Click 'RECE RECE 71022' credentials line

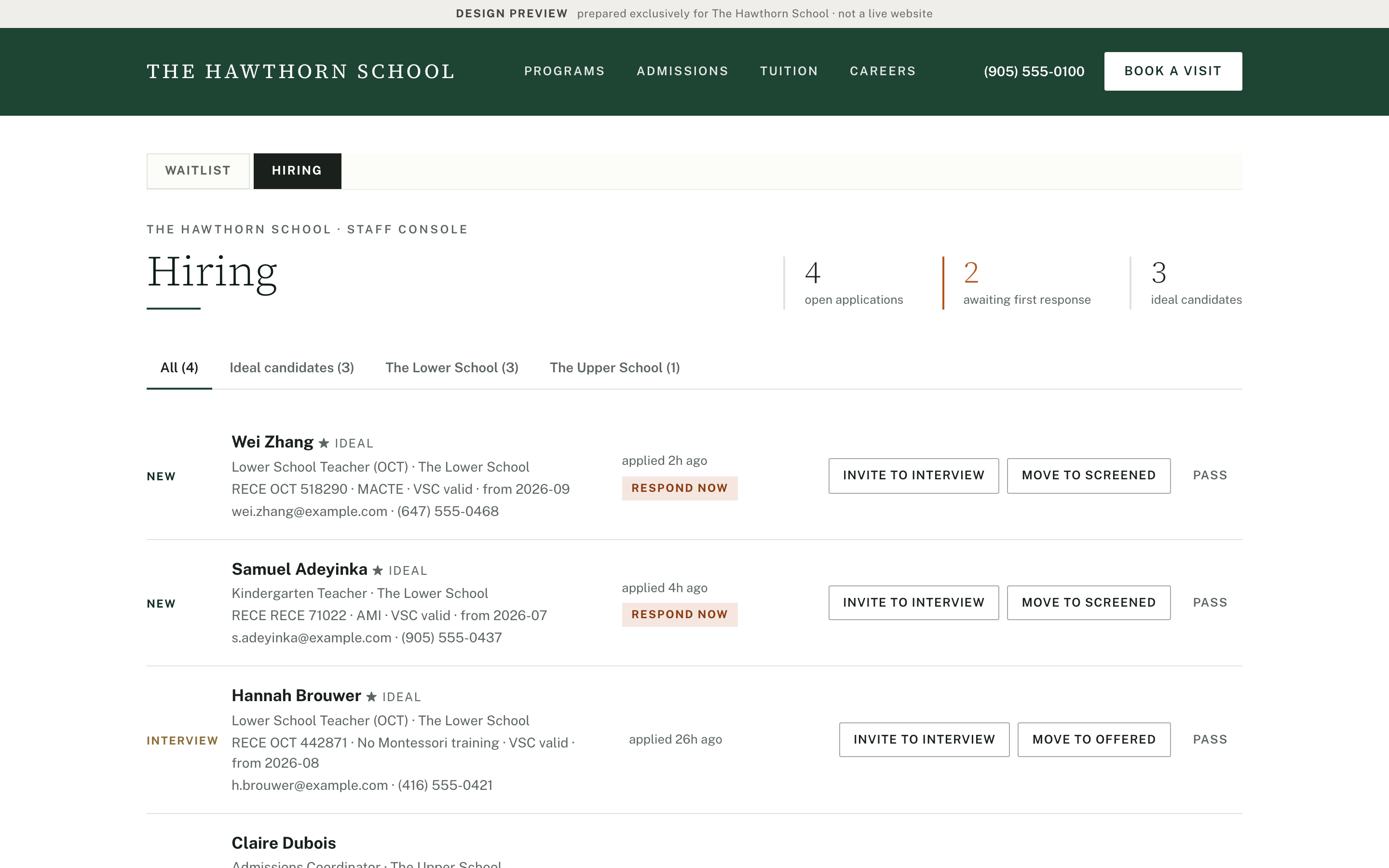coord(389,615)
